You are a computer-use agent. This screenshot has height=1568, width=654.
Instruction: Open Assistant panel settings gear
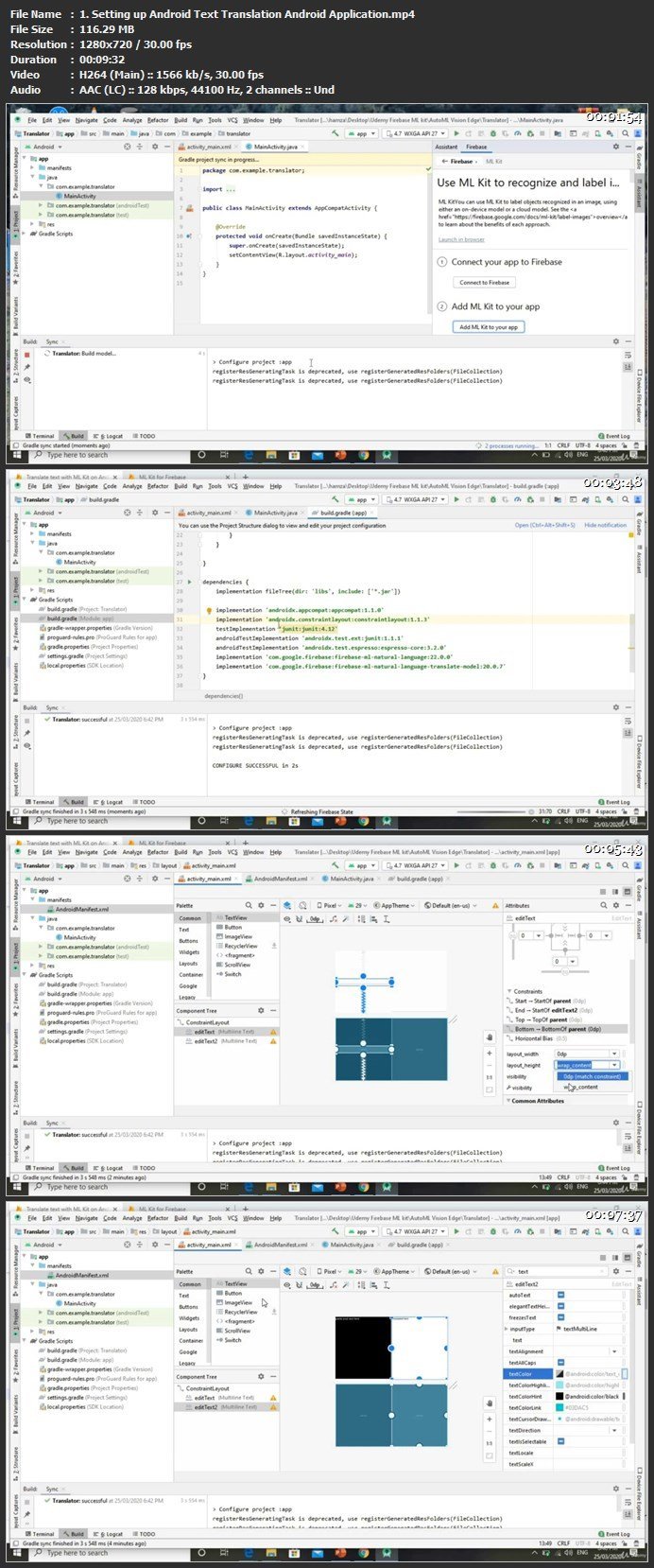click(x=616, y=147)
